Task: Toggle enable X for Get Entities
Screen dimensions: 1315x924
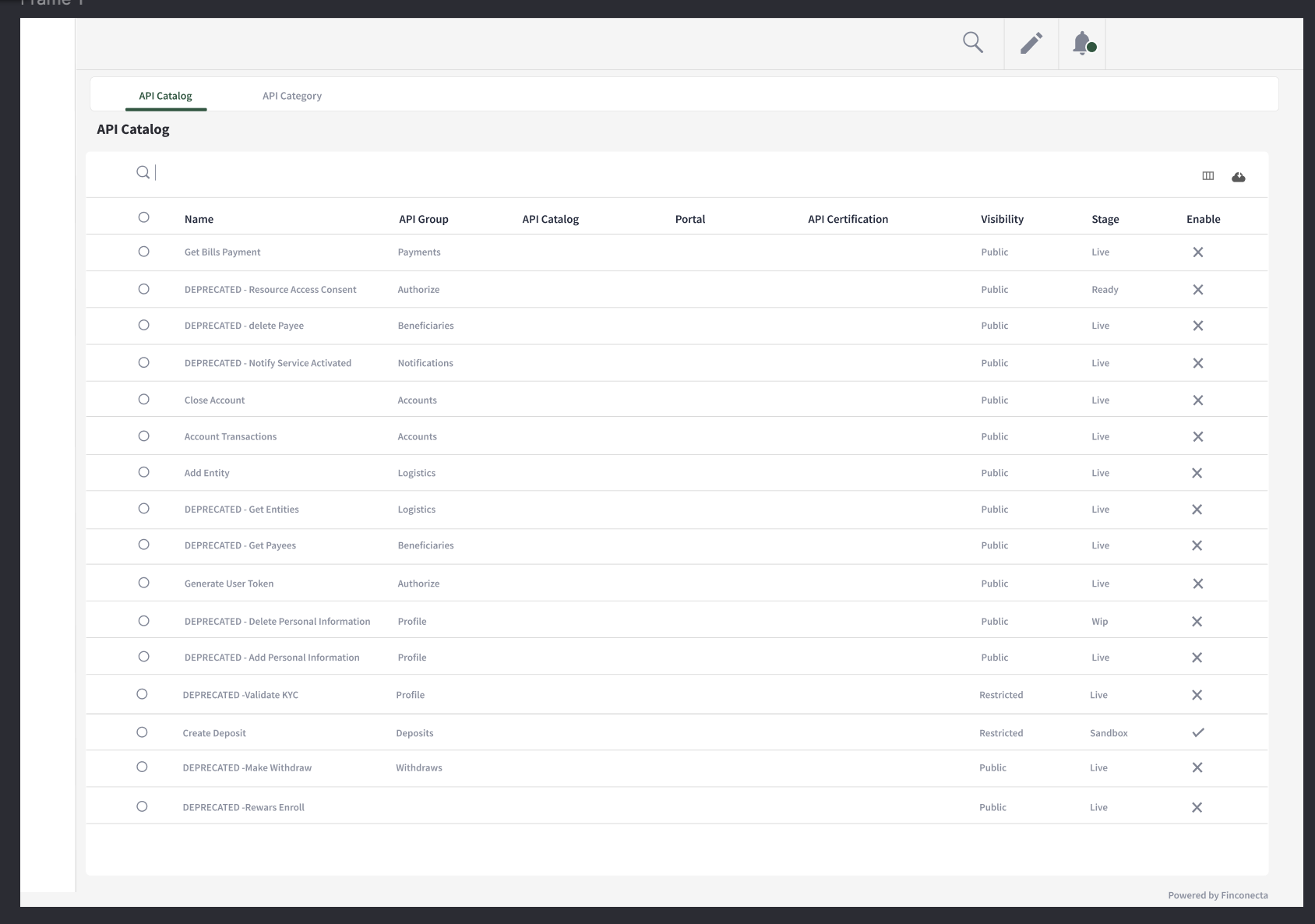Action: point(1197,510)
